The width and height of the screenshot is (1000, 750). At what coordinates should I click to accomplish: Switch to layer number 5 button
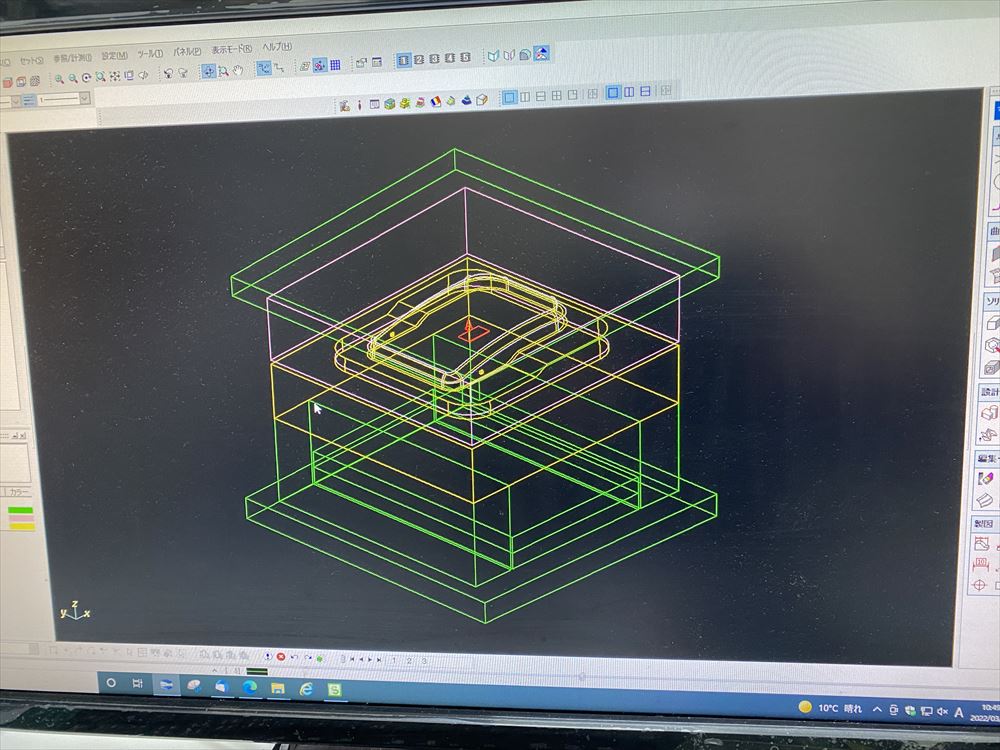(x=465, y=57)
